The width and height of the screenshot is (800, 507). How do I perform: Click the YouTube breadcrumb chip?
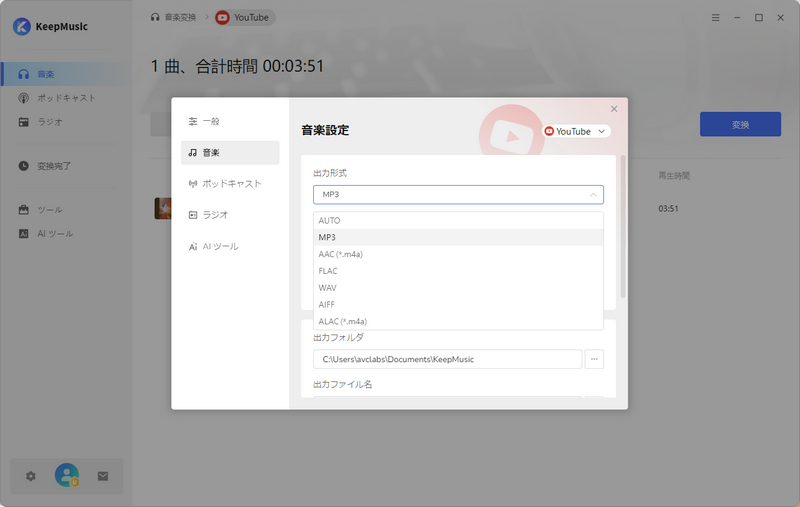[245, 17]
